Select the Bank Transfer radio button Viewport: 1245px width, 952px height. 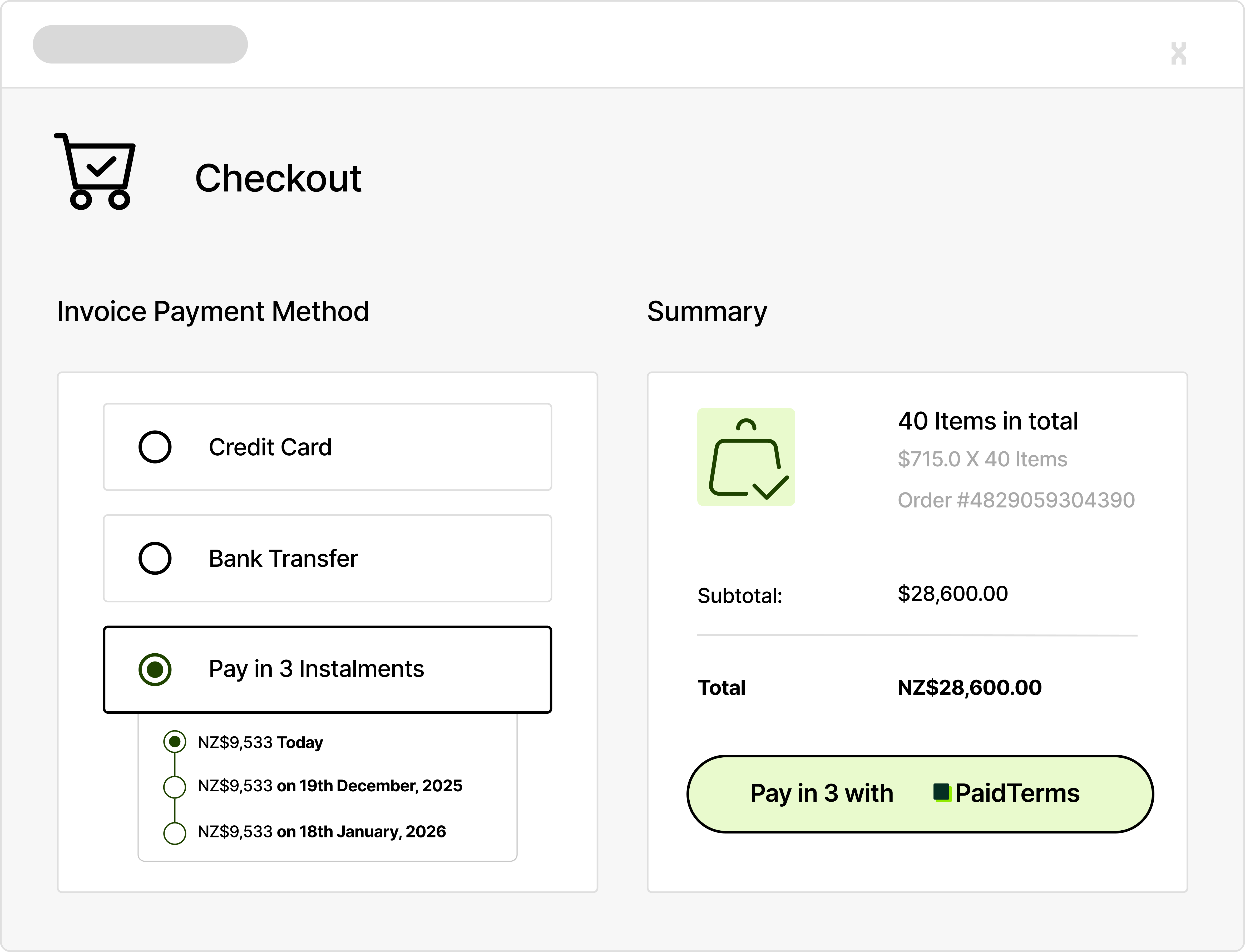155,558
